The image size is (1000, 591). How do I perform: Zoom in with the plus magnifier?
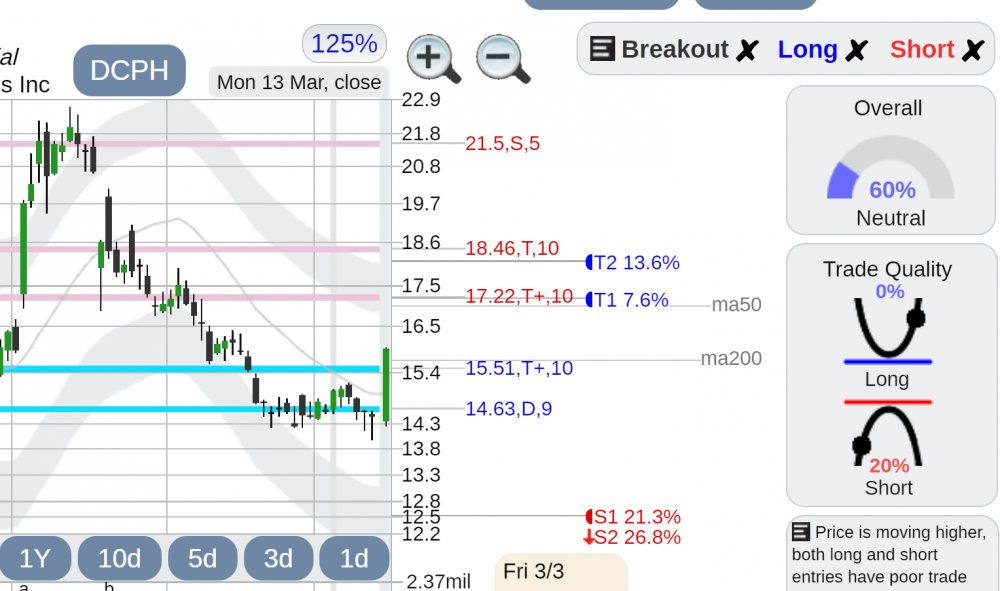tap(433, 58)
